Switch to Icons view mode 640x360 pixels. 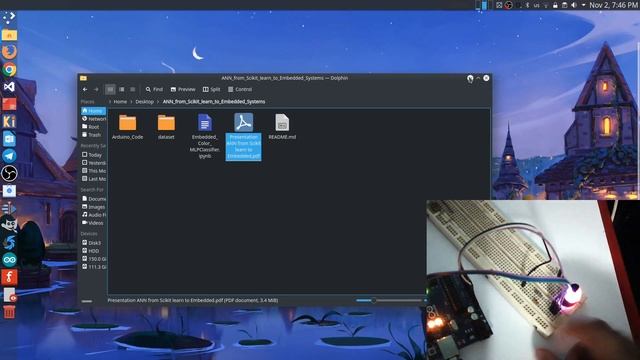110,89
